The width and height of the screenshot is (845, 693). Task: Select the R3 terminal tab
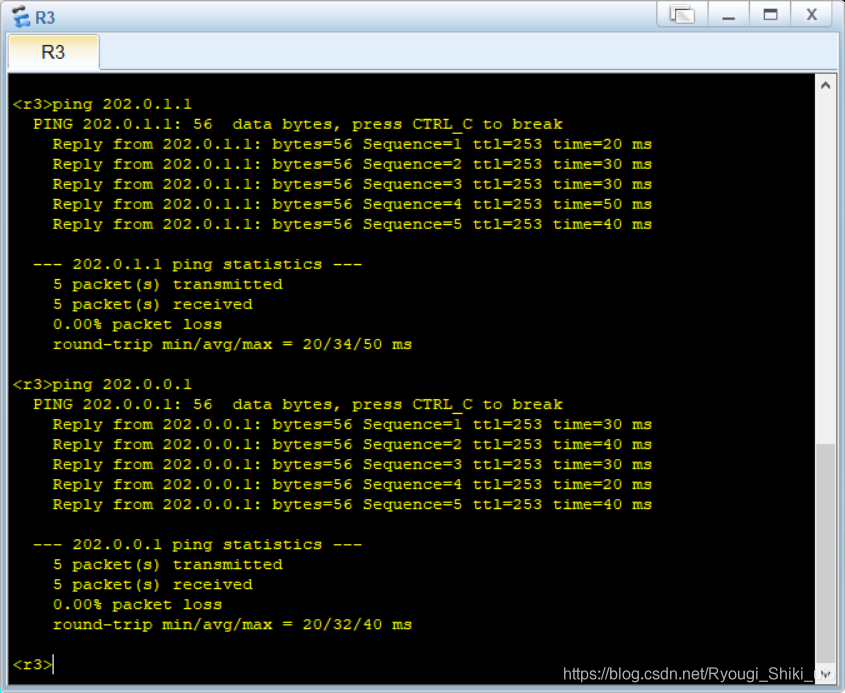[53, 52]
